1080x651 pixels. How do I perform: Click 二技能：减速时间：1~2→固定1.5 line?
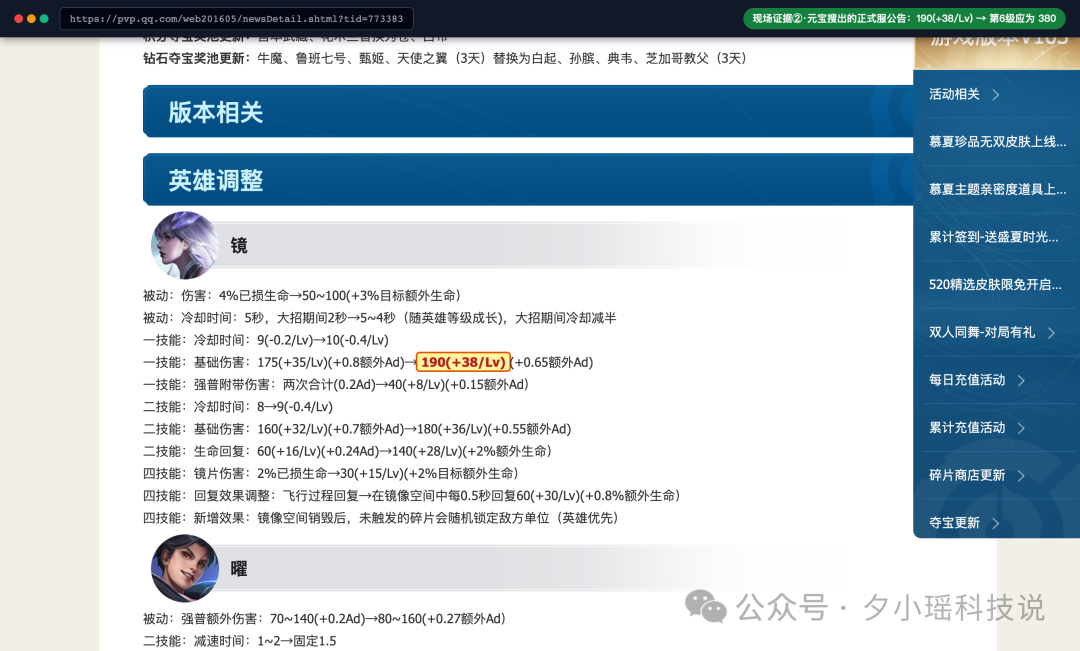click(240, 641)
